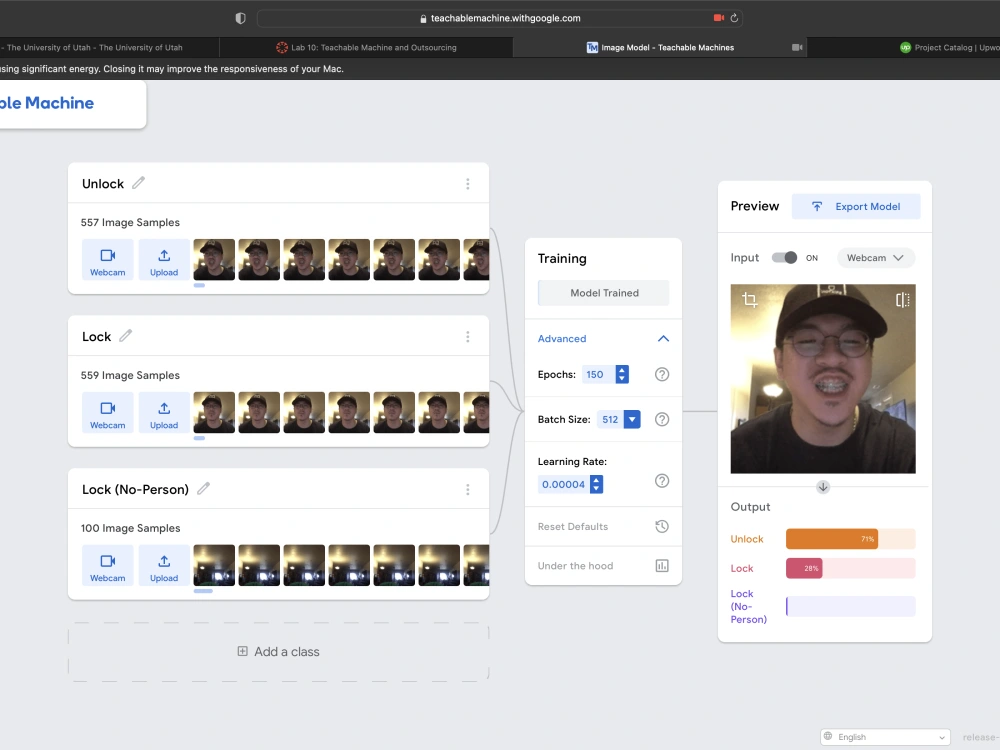
Task: Click '557 Image Samples' text
Action: coord(130,222)
